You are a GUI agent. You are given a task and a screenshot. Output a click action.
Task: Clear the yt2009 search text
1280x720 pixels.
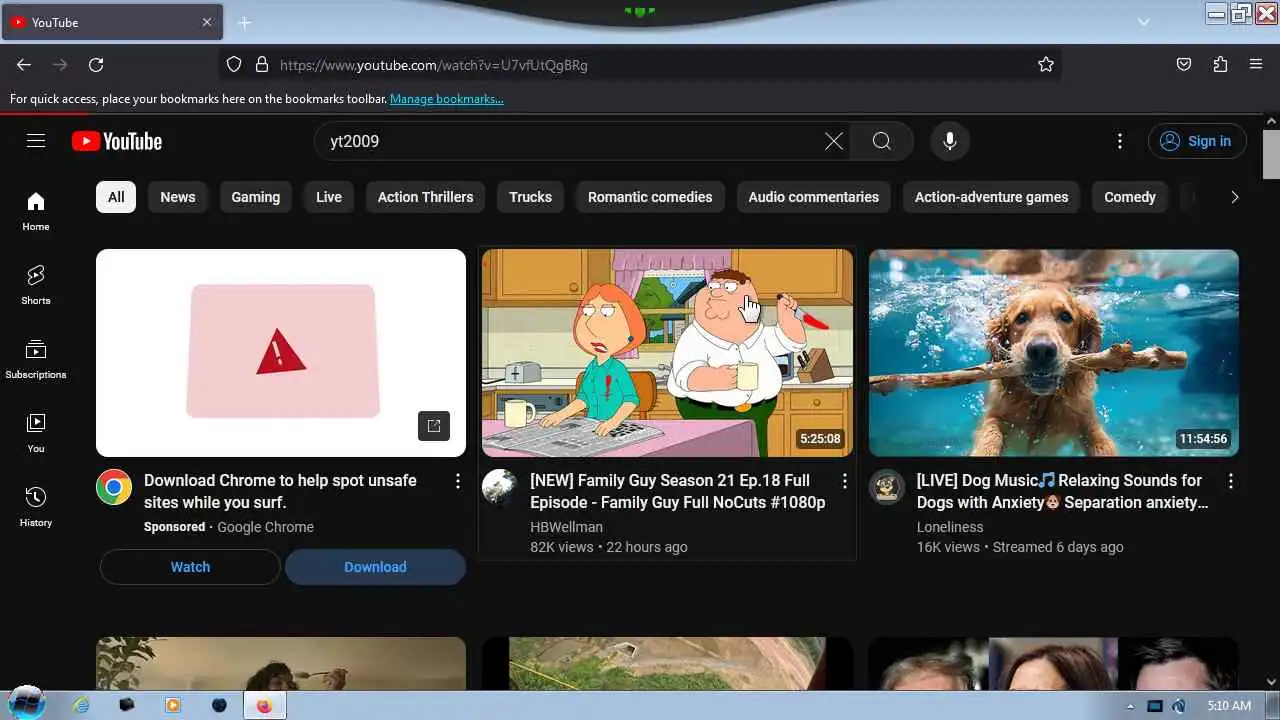tap(834, 141)
